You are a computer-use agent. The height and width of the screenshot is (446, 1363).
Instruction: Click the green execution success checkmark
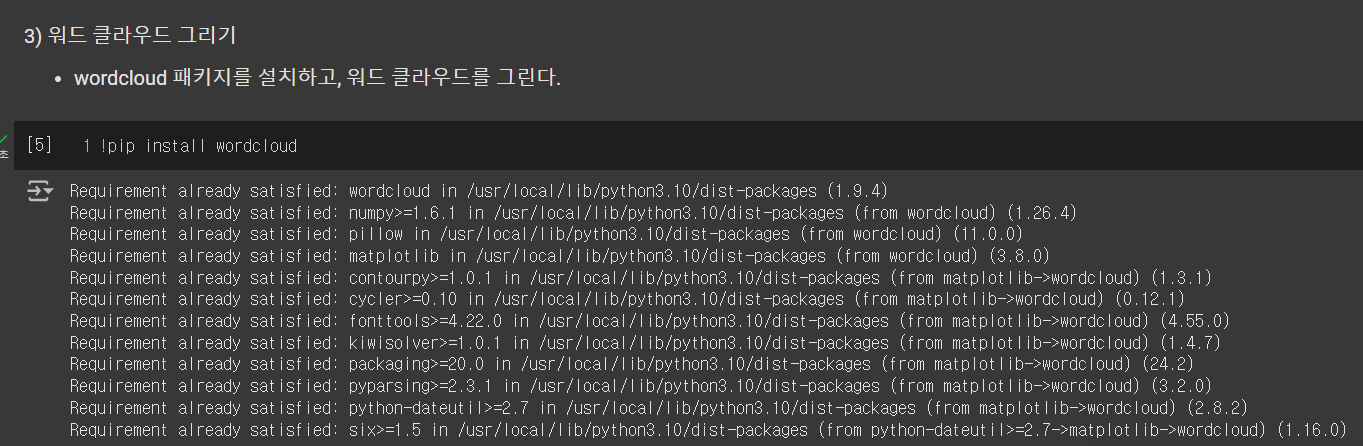(x=4, y=140)
